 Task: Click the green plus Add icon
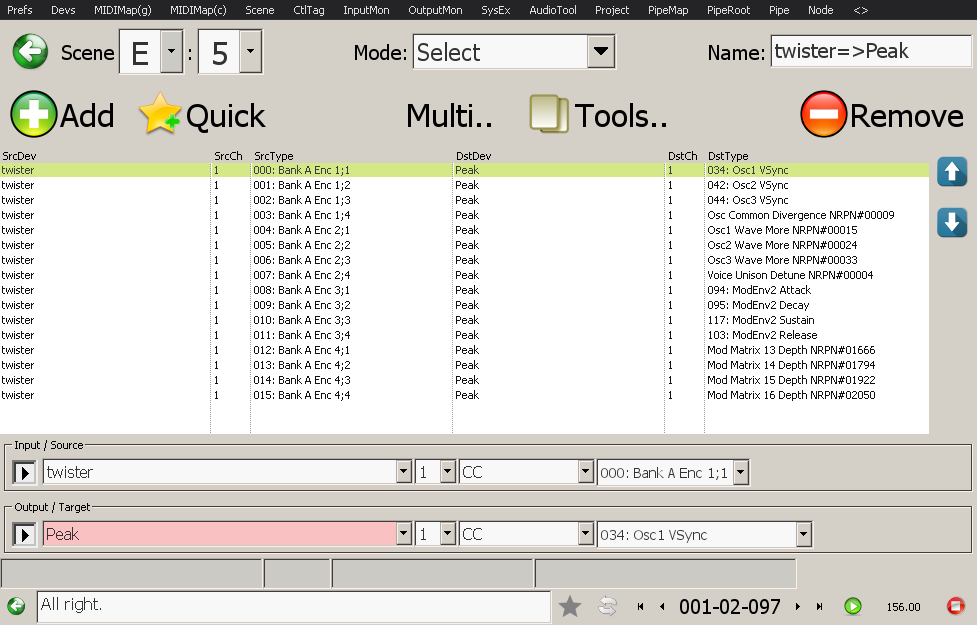pos(33,116)
